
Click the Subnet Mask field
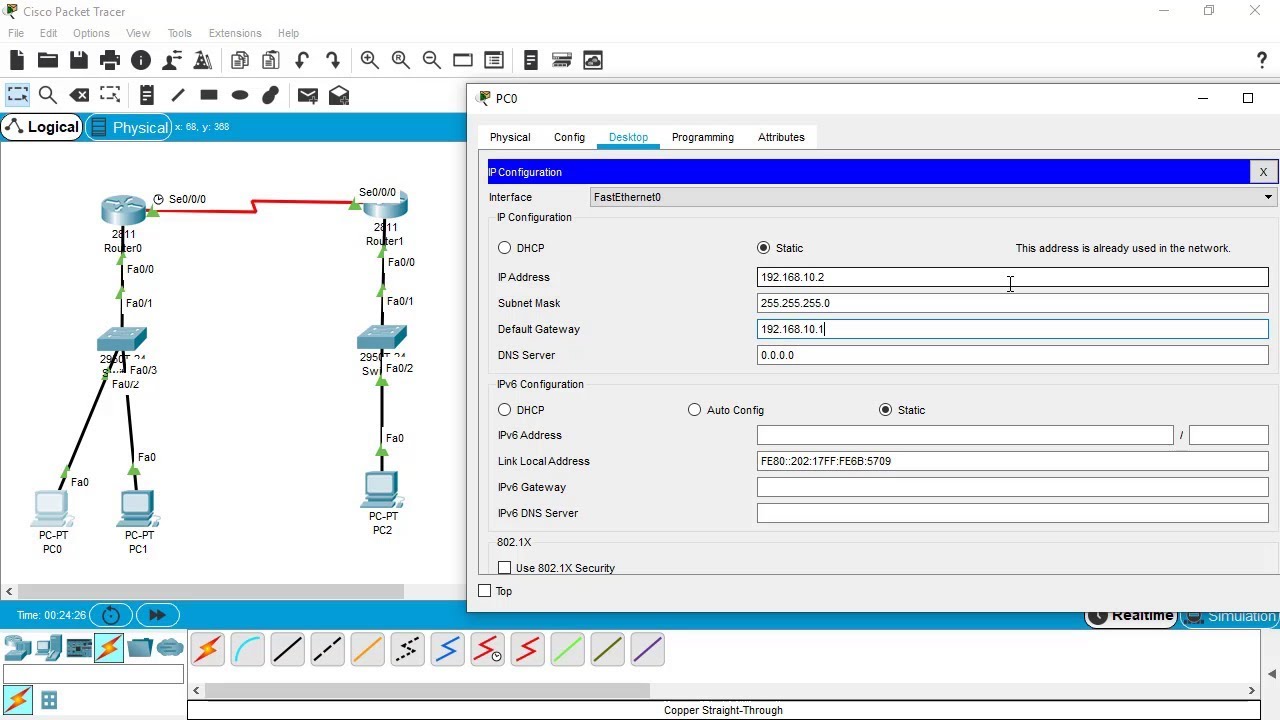[x=1012, y=303]
